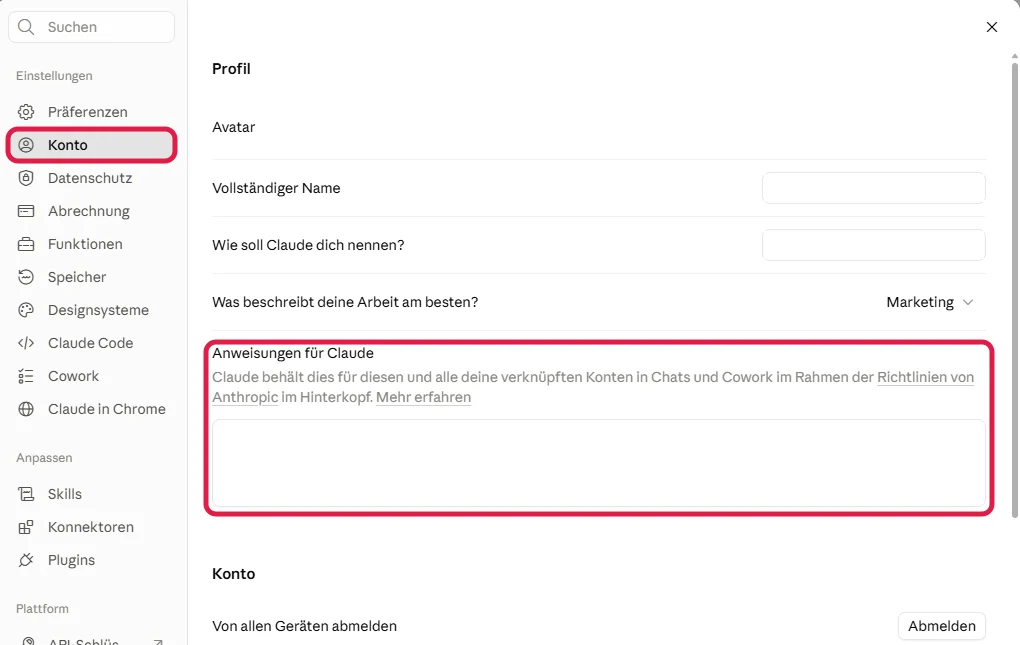Click the Suchen search field
Viewport: 1020px width, 645px height.
coord(91,27)
